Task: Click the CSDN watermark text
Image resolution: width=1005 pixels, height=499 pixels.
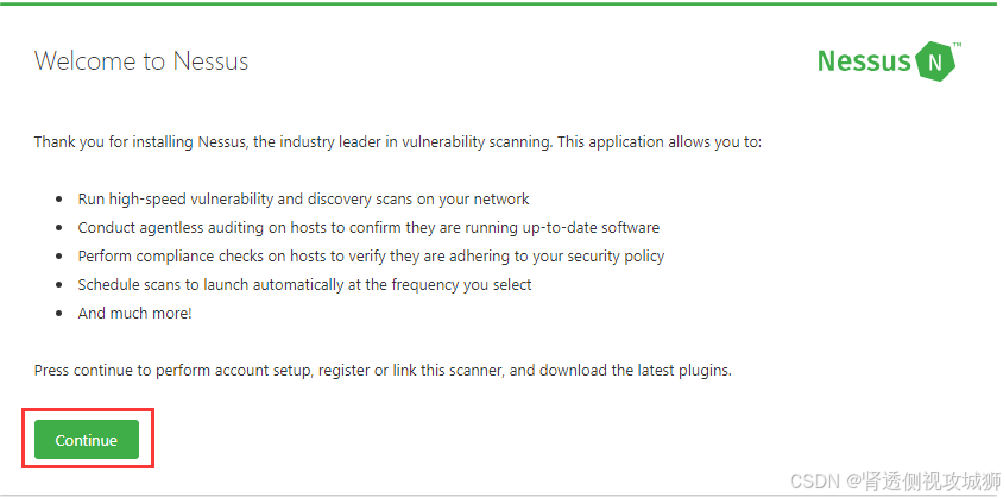Action: 895,480
